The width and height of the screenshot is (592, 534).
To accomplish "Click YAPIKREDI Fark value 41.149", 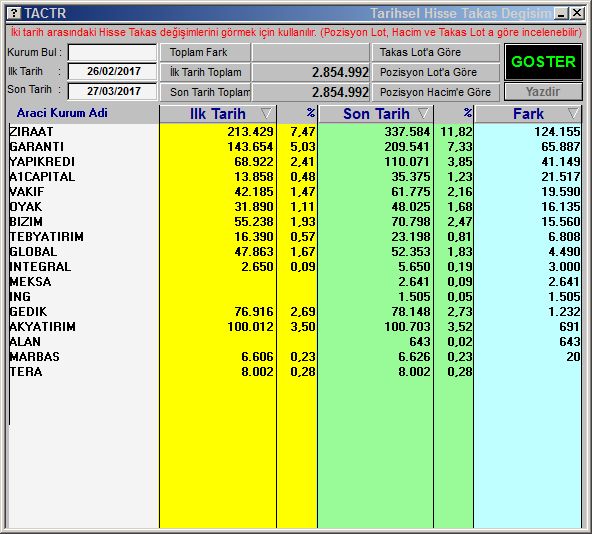I will click(x=561, y=162).
